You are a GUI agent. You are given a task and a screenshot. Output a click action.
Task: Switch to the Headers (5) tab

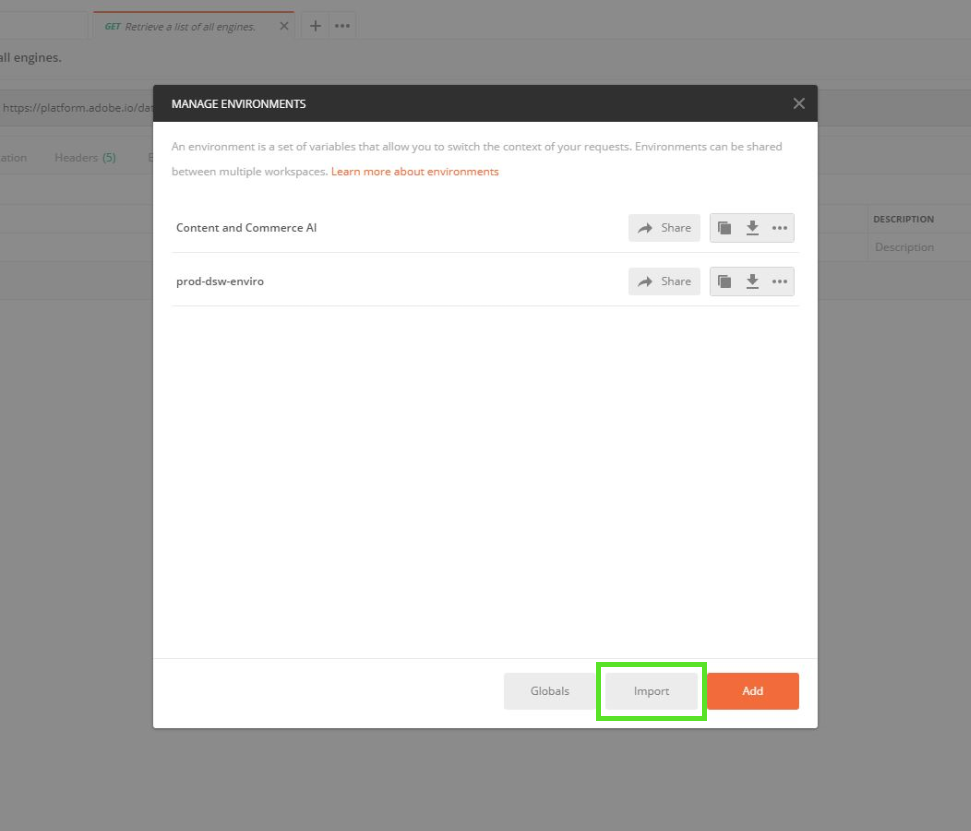point(85,158)
